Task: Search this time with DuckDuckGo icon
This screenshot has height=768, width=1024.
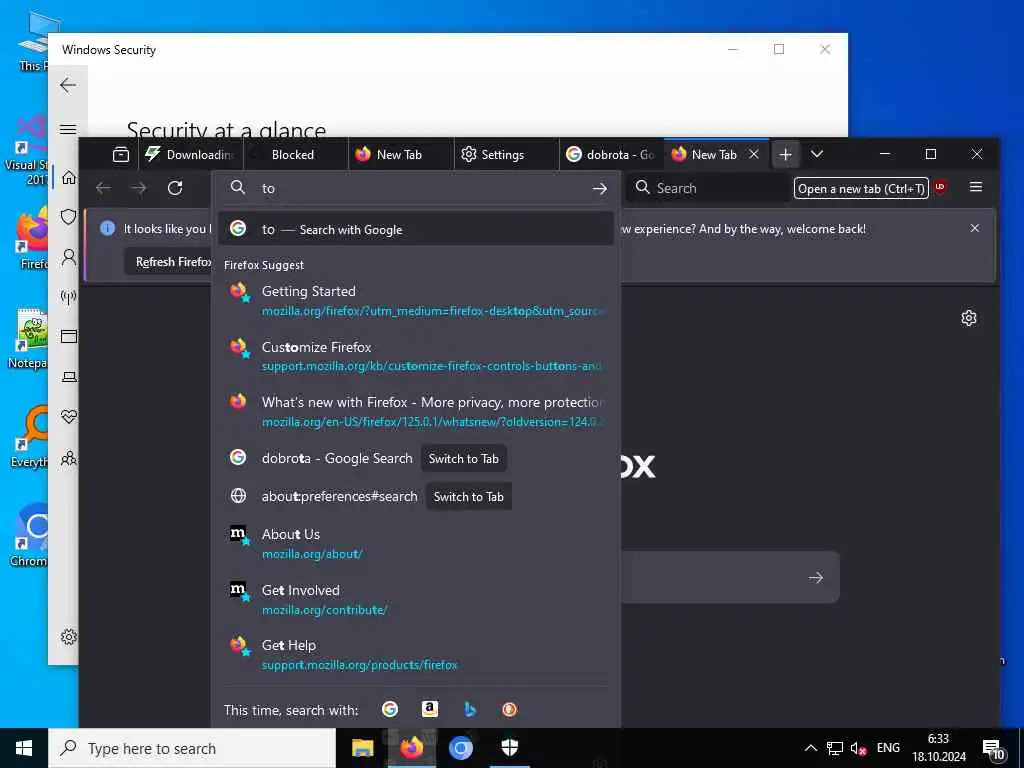Action: (x=509, y=709)
